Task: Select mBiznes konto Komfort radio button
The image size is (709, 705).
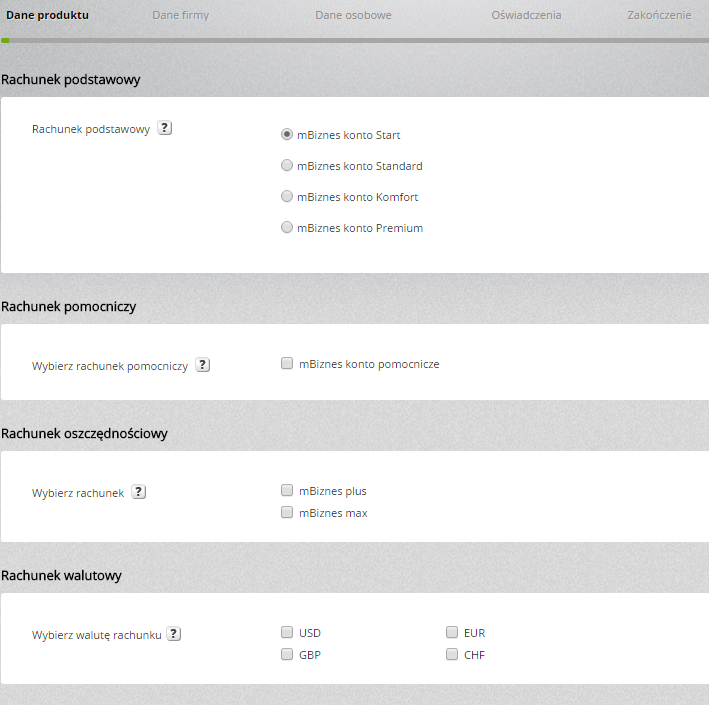Action: (287, 196)
